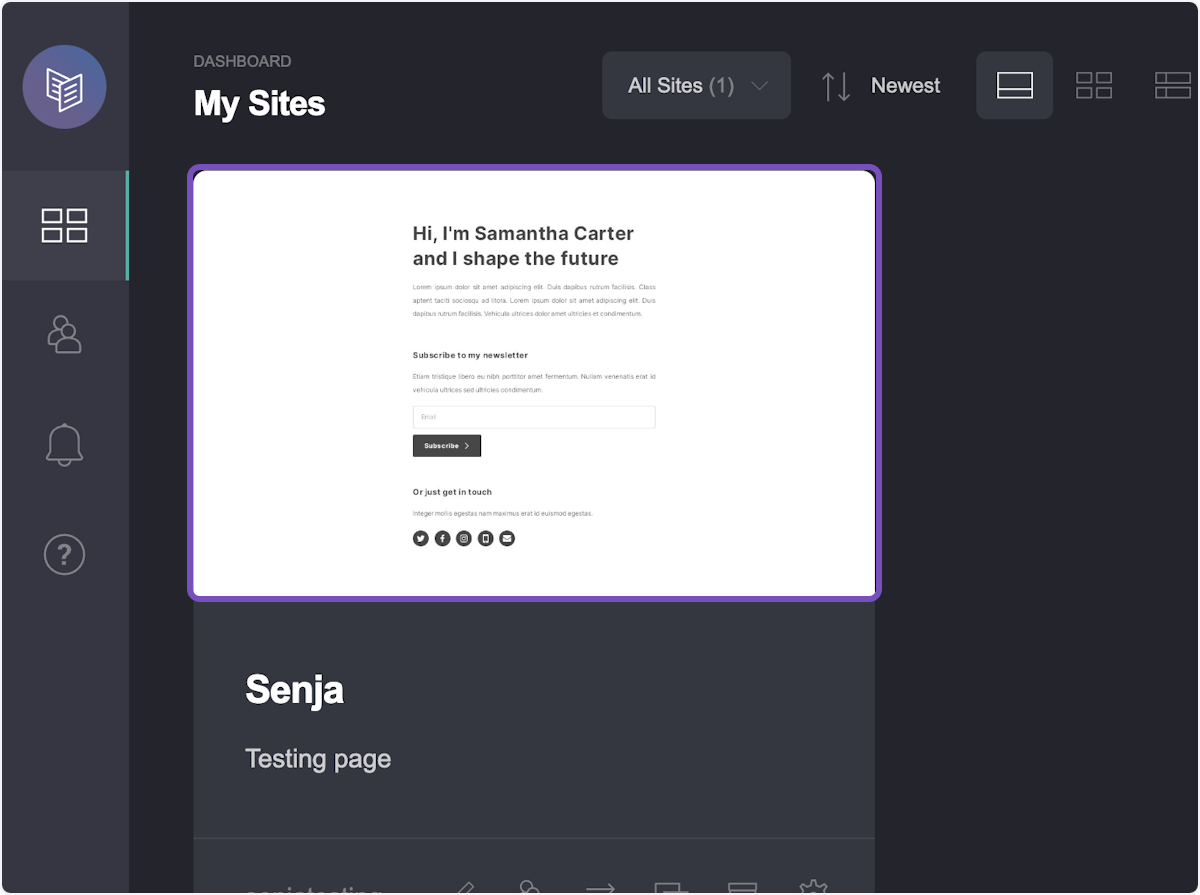Click the Subscribe button in the preview

447,446
